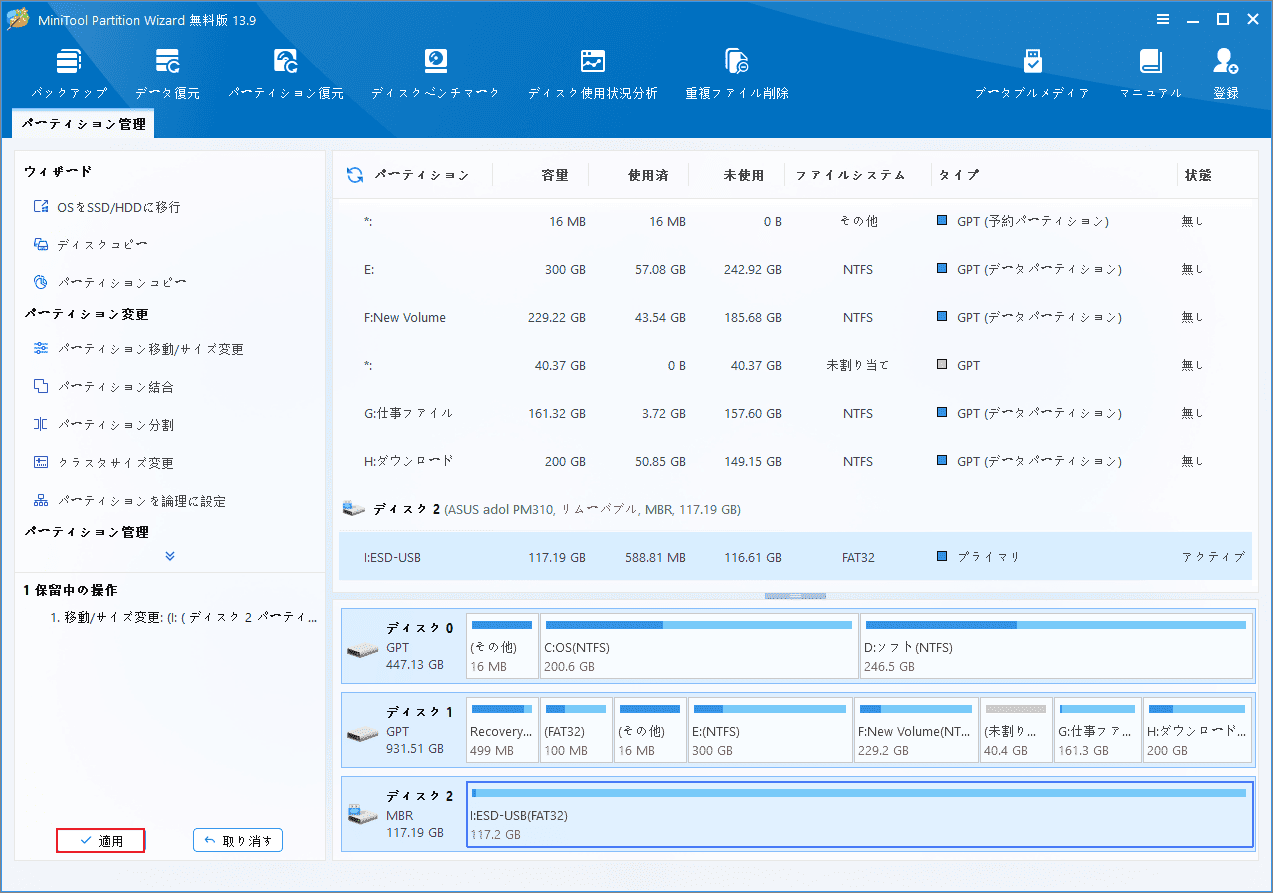The height and width of the screenshot is (893, 1273).
Task: Click G:仕事ファ 161.3 GB block
Action: [x=1097, y=731]
